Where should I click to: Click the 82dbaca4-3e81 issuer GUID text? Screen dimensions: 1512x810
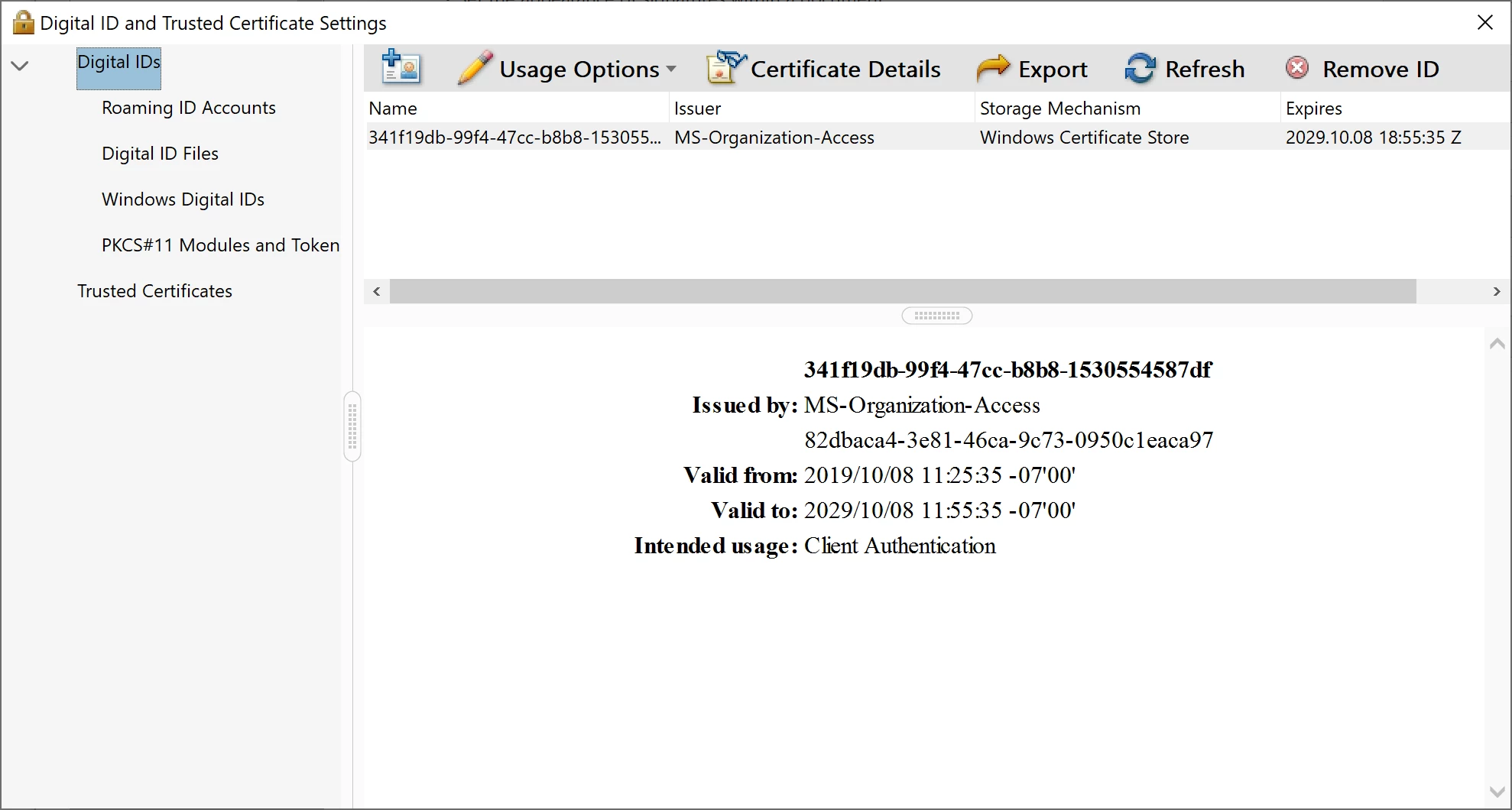click(1008, 440)
